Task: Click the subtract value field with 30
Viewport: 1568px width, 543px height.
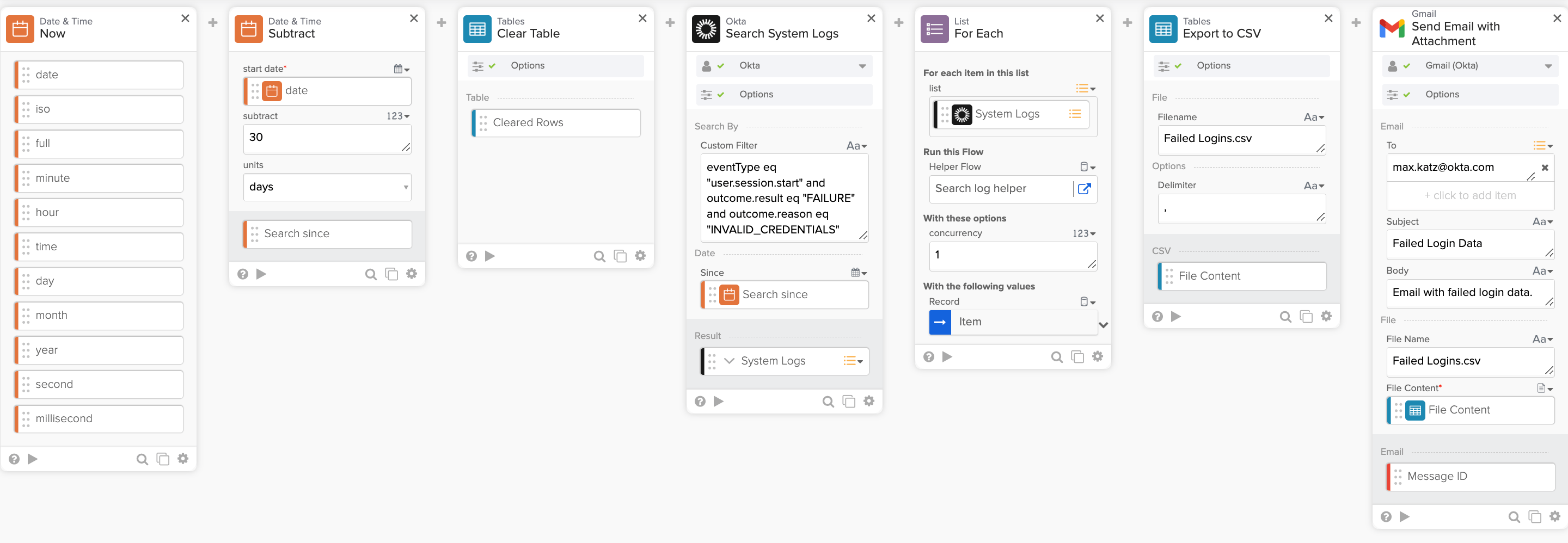Action: tap(327, 139)
